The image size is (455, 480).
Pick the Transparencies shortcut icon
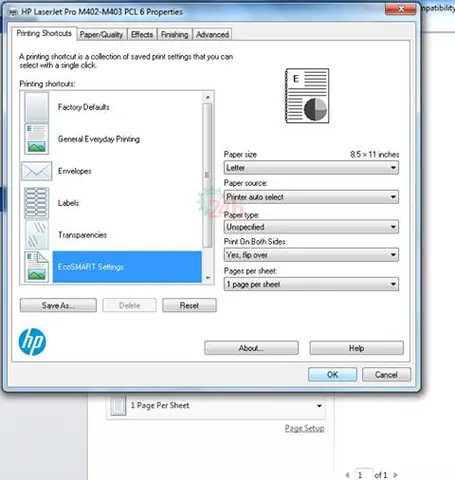tap(36, 235)
